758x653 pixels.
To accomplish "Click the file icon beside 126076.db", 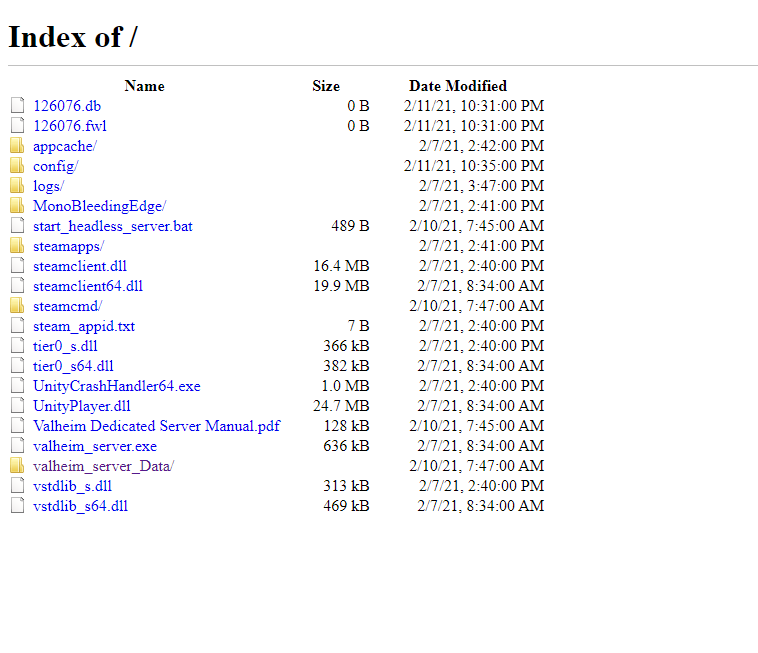I will click(x=17, y=105).
